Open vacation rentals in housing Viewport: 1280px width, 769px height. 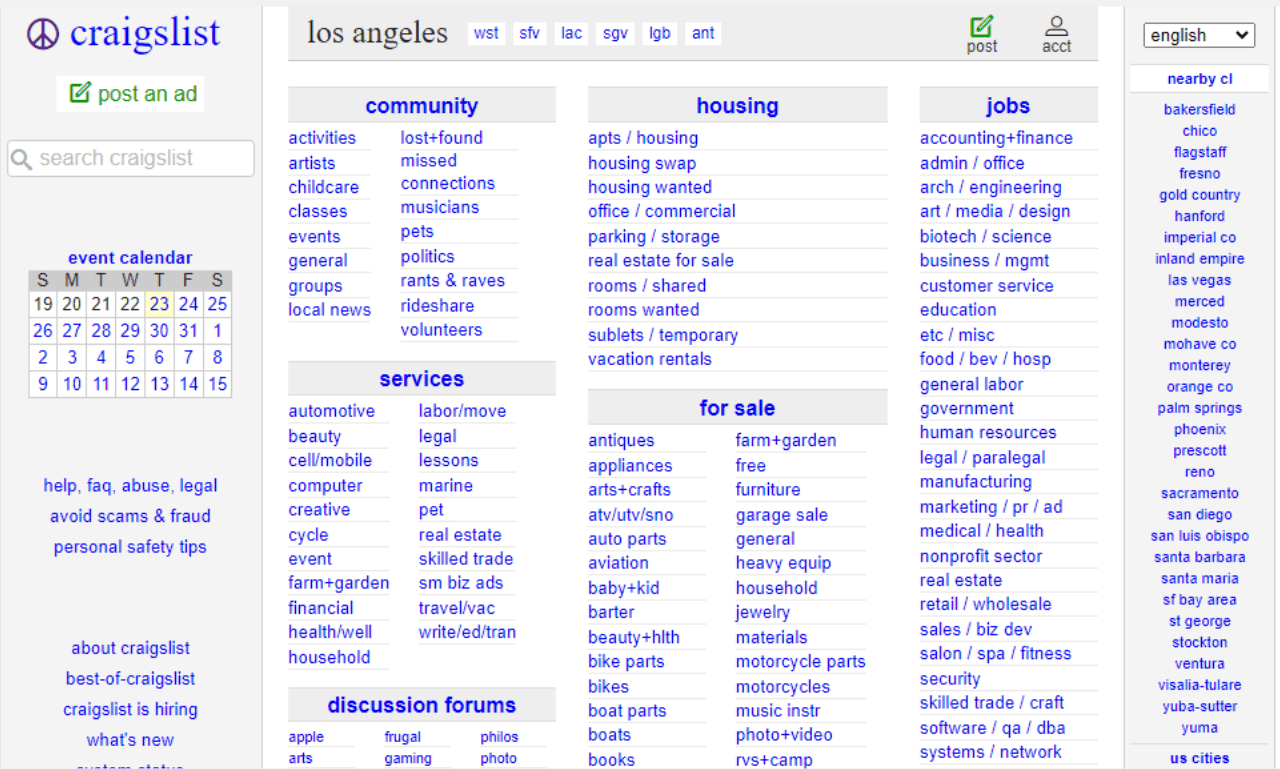click(650, 359)
